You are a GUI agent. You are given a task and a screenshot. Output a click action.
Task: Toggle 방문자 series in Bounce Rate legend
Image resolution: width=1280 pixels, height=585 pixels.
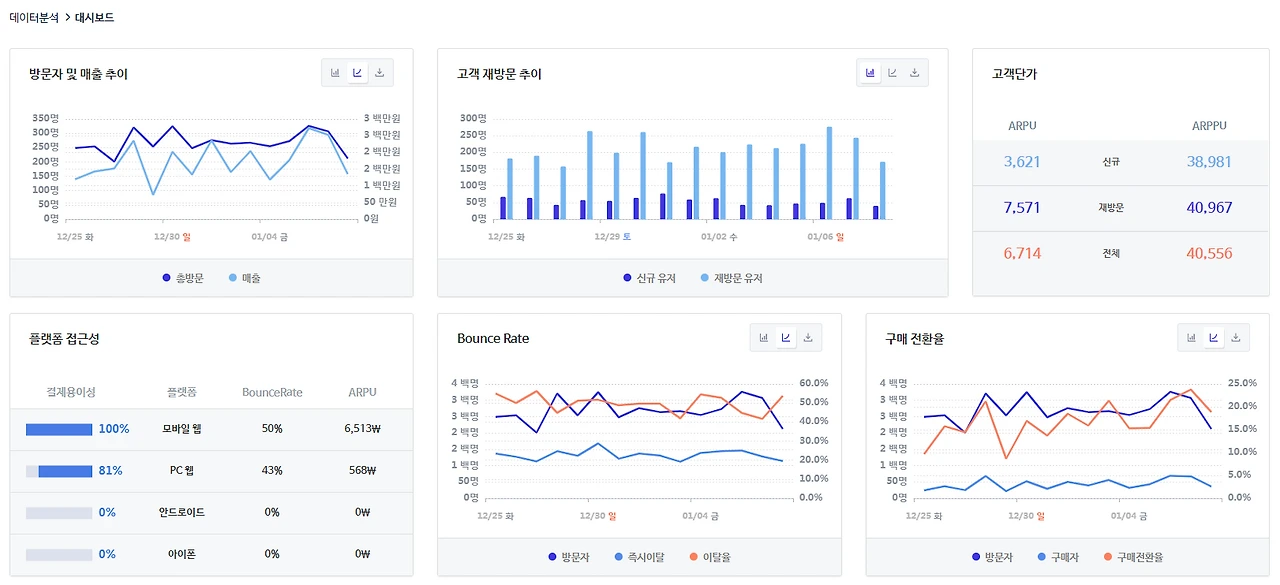tap(569, 557)
